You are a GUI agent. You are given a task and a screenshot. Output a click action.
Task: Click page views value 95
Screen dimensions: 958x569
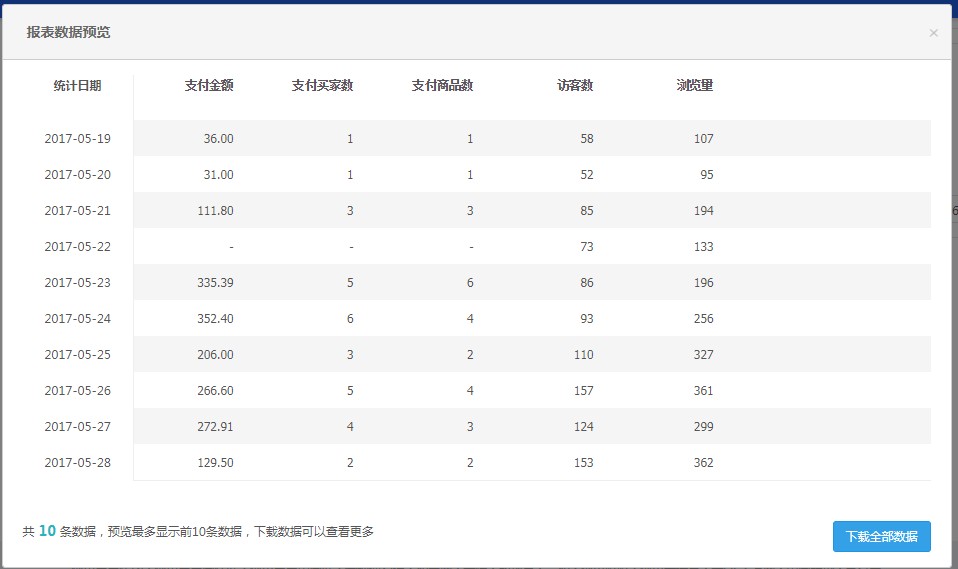click(706, 175)
